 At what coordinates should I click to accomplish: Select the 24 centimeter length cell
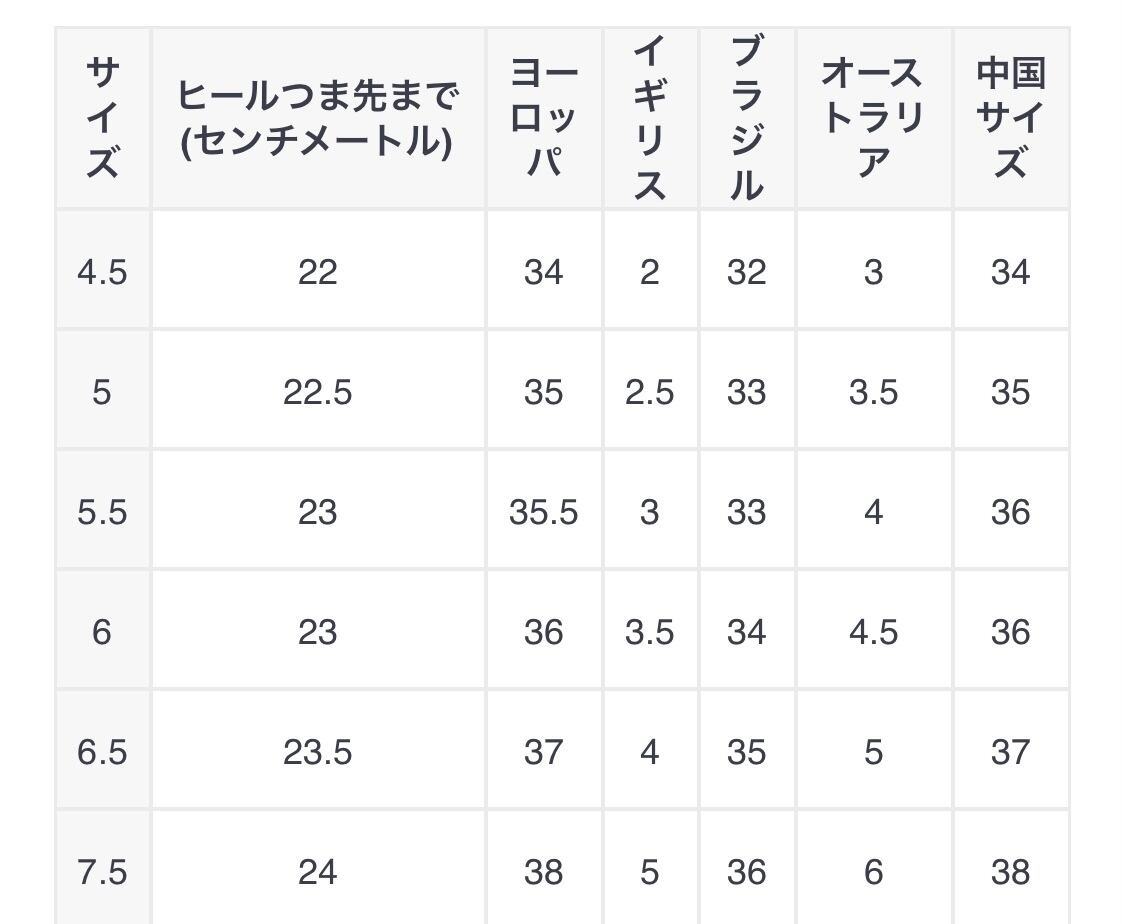[318, 872]
